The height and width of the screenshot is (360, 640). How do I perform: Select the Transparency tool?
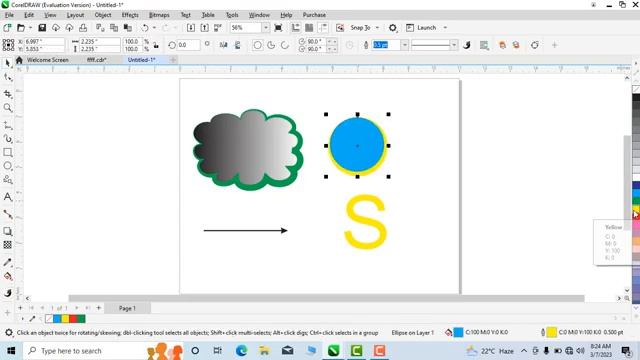pyautogui.click(x=7, y=245)
